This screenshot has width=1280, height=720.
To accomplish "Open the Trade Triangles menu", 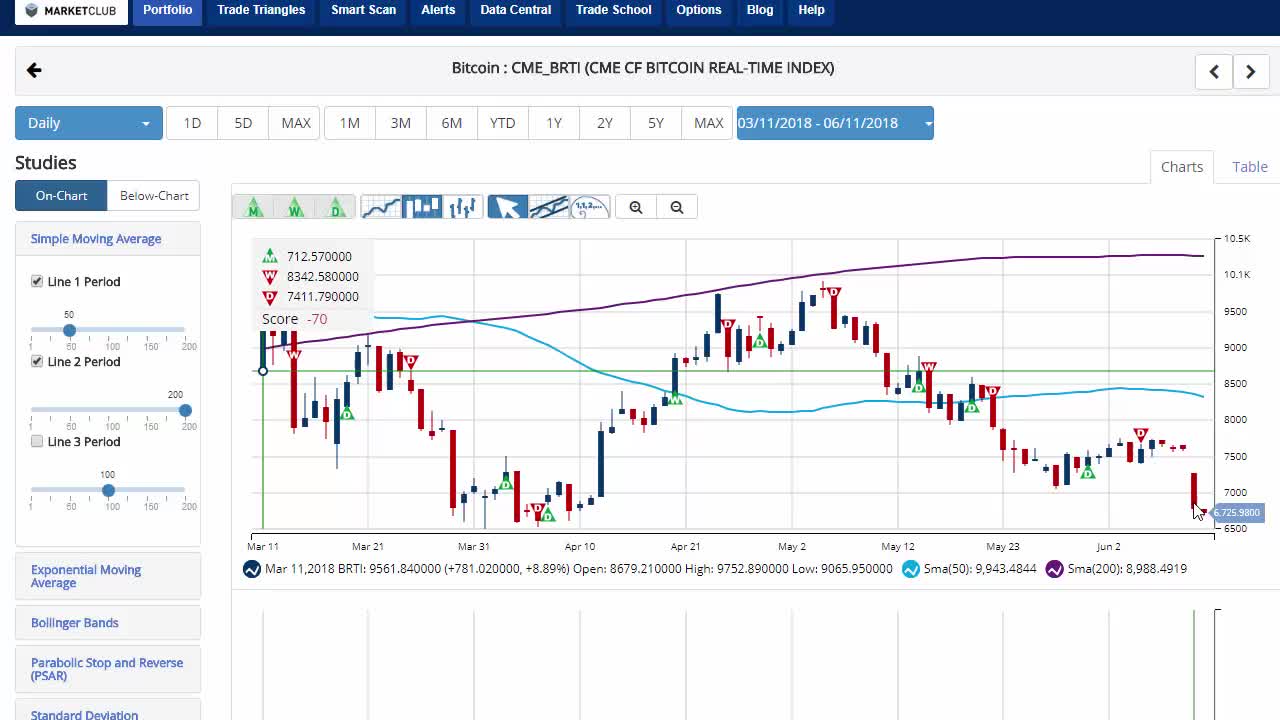I will [x=261, y=11].
